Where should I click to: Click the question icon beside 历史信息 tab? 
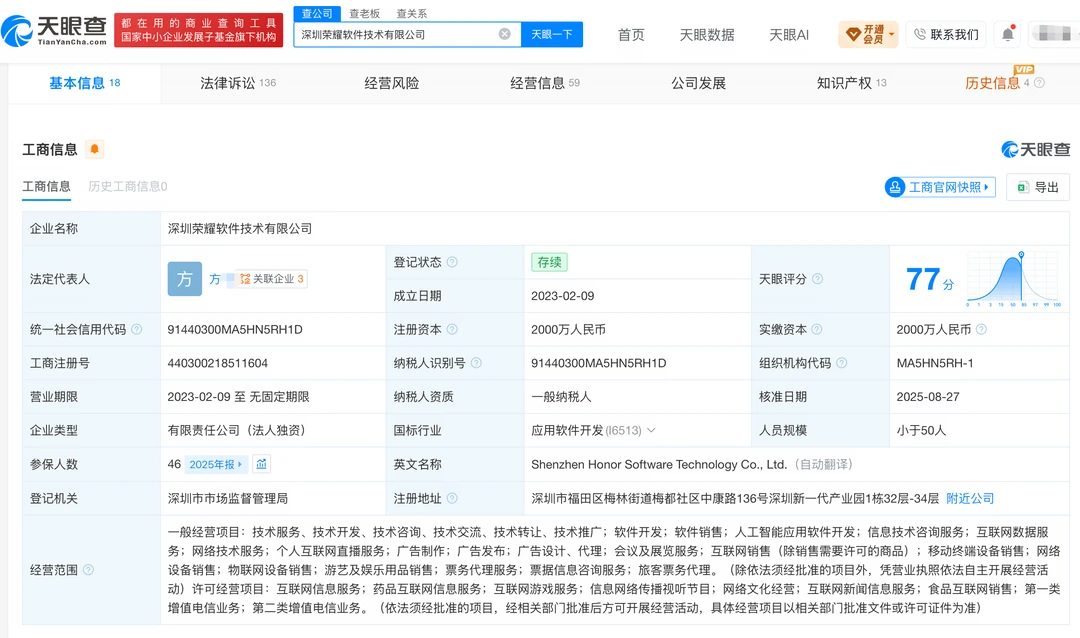(x=1039, y=83)
